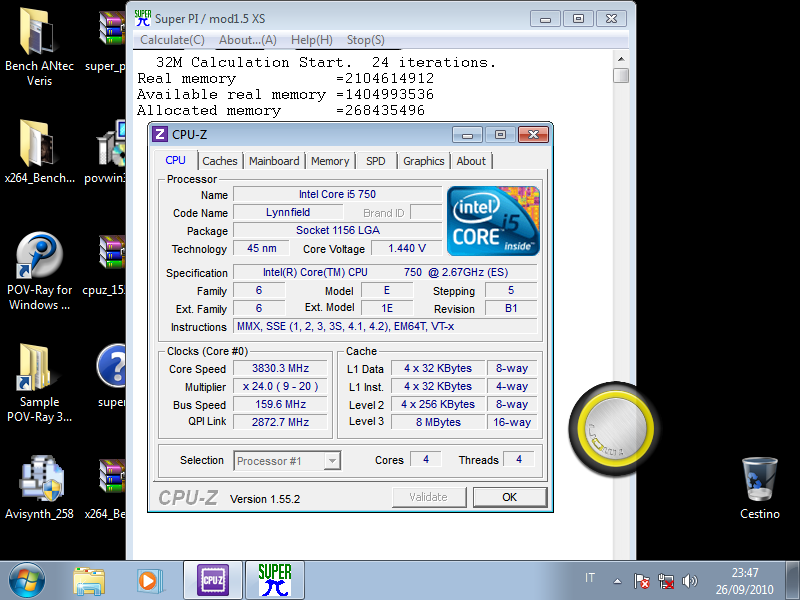Open the SPD tab in CPU-Z
Screen dimensions: 800x600
(x=375, y=161)
